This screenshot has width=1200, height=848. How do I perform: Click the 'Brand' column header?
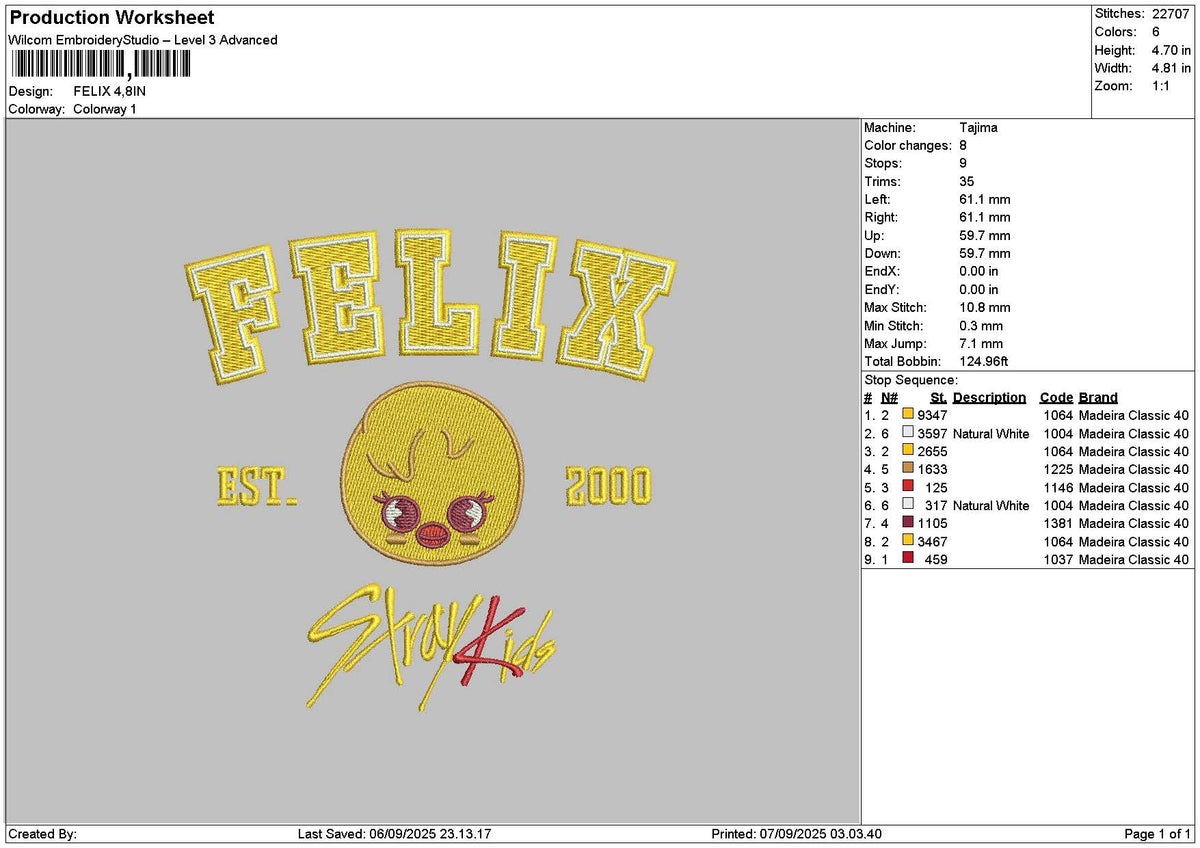click(1099, 397)
